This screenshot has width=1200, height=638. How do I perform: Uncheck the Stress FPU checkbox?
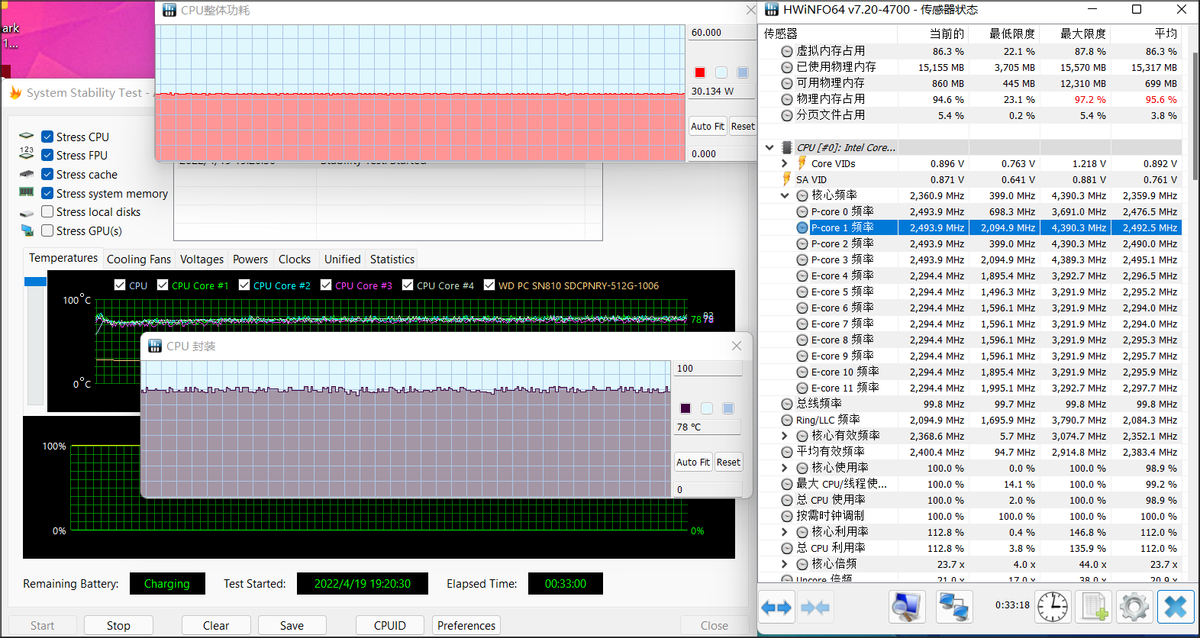coord(47,155)
